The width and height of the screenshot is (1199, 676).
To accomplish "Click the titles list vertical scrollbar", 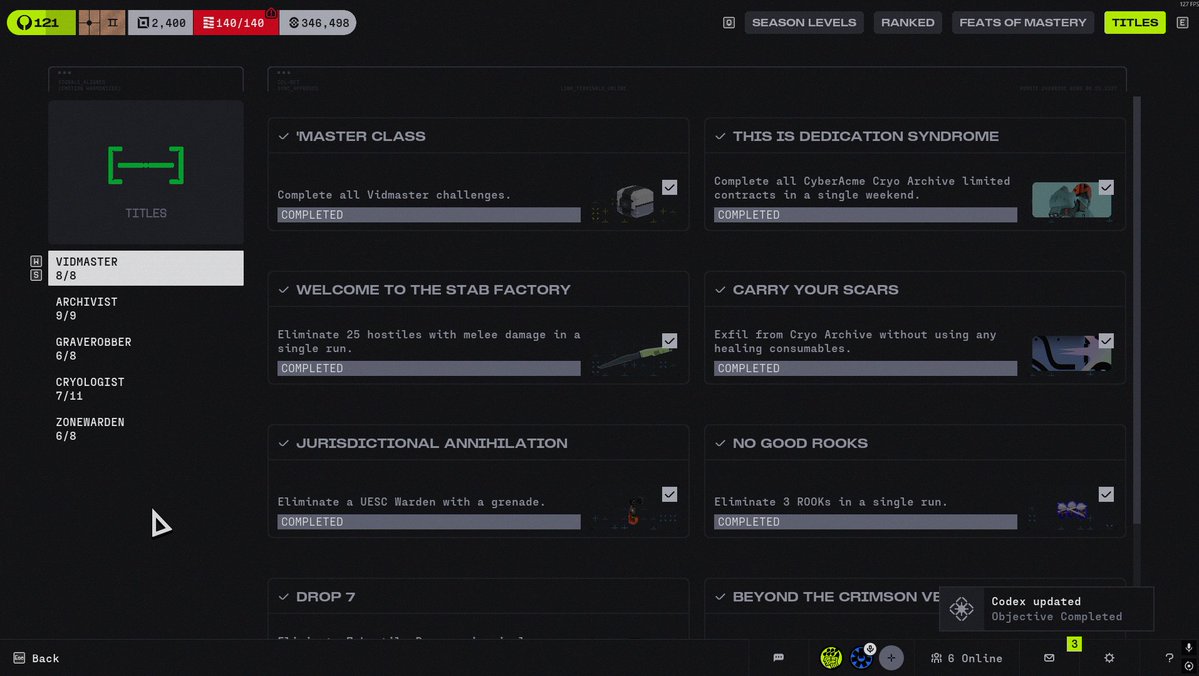I will point(1136,310).
